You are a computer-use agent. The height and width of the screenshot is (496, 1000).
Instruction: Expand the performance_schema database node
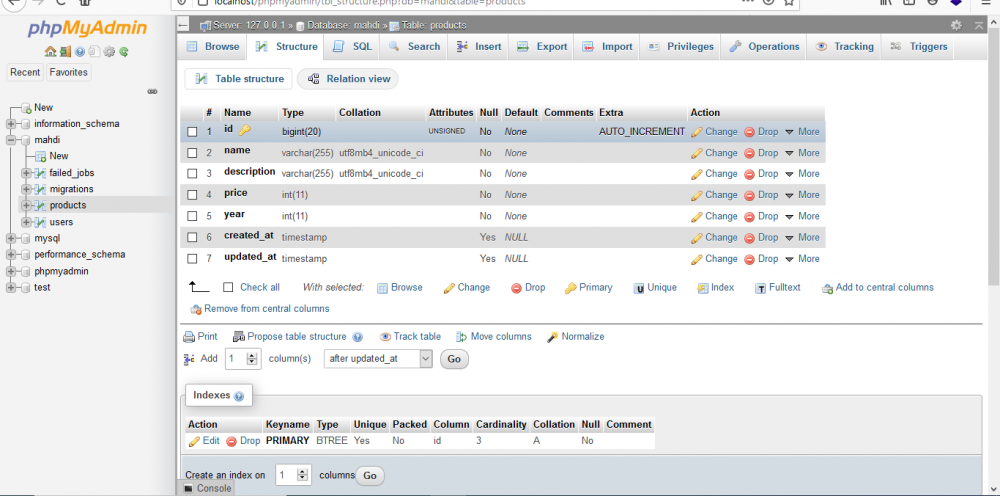(x=11, y=254)
